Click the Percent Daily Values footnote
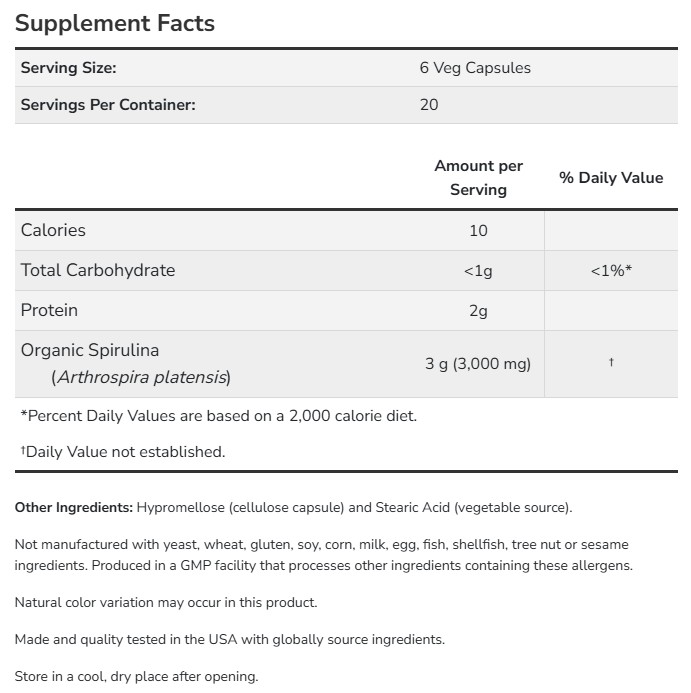 click(218, 415)
